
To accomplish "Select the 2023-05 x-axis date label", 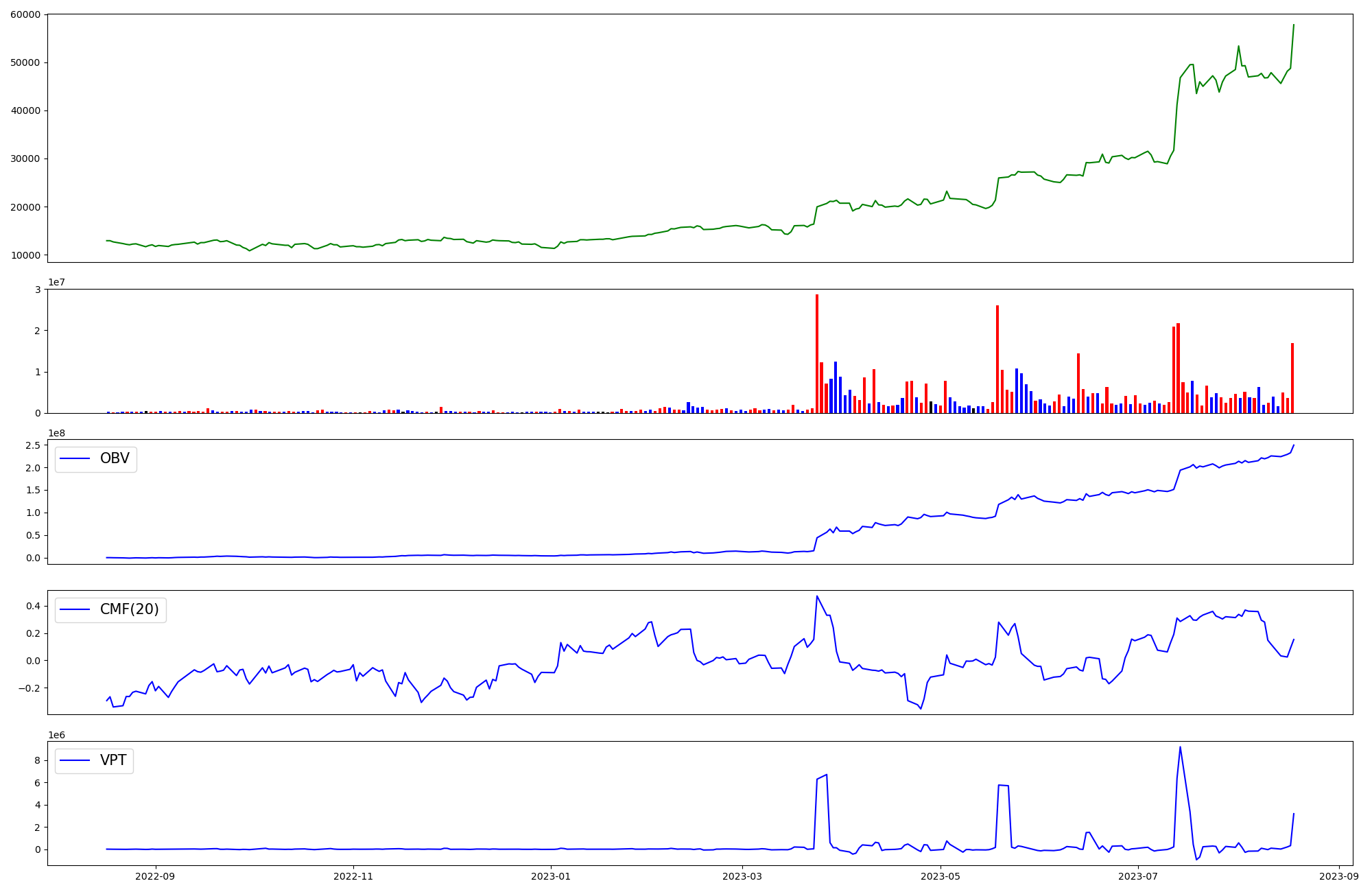I will (x=940, y=876).
